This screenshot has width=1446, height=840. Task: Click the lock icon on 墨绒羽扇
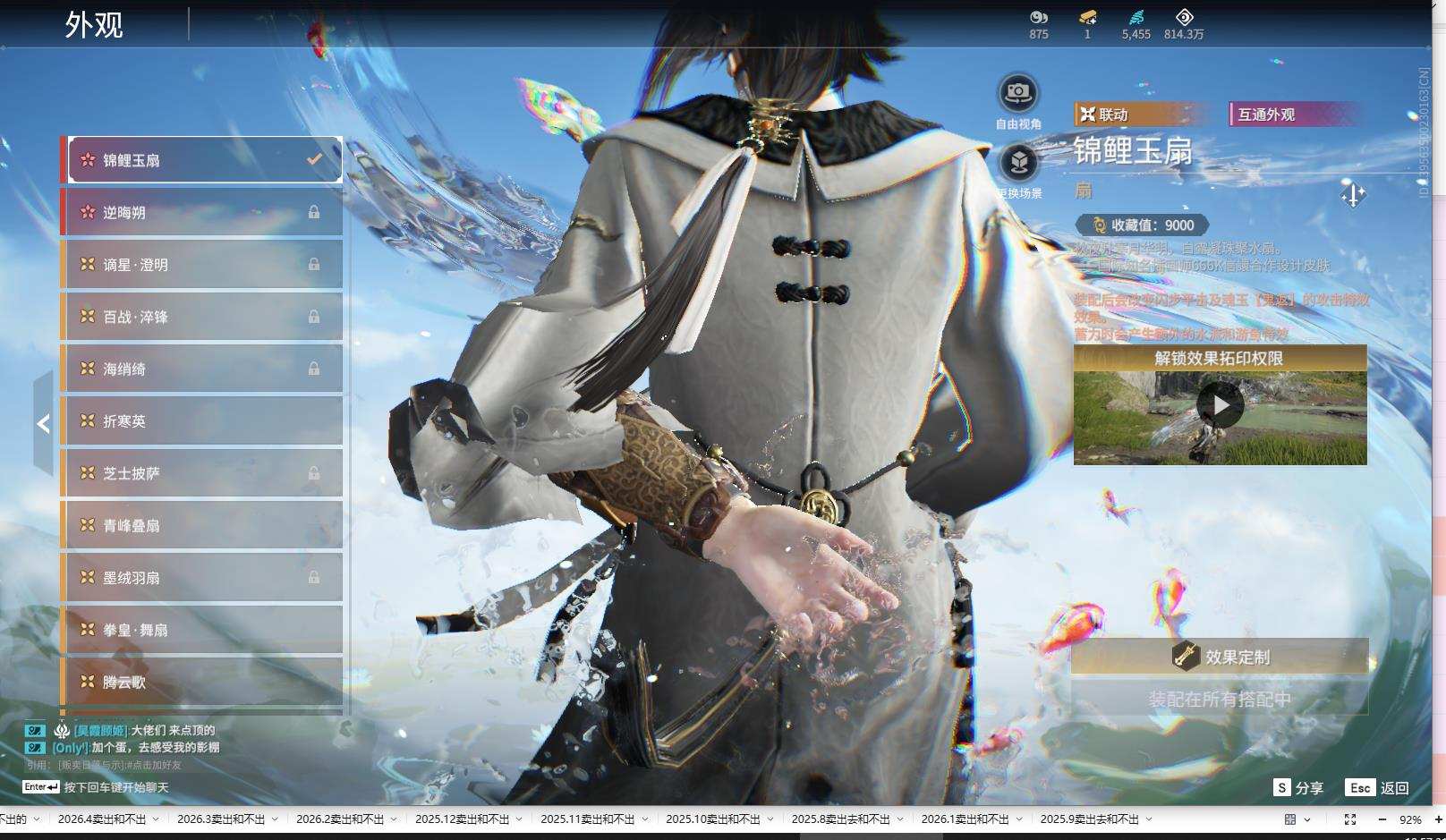[x=314, y=577]
